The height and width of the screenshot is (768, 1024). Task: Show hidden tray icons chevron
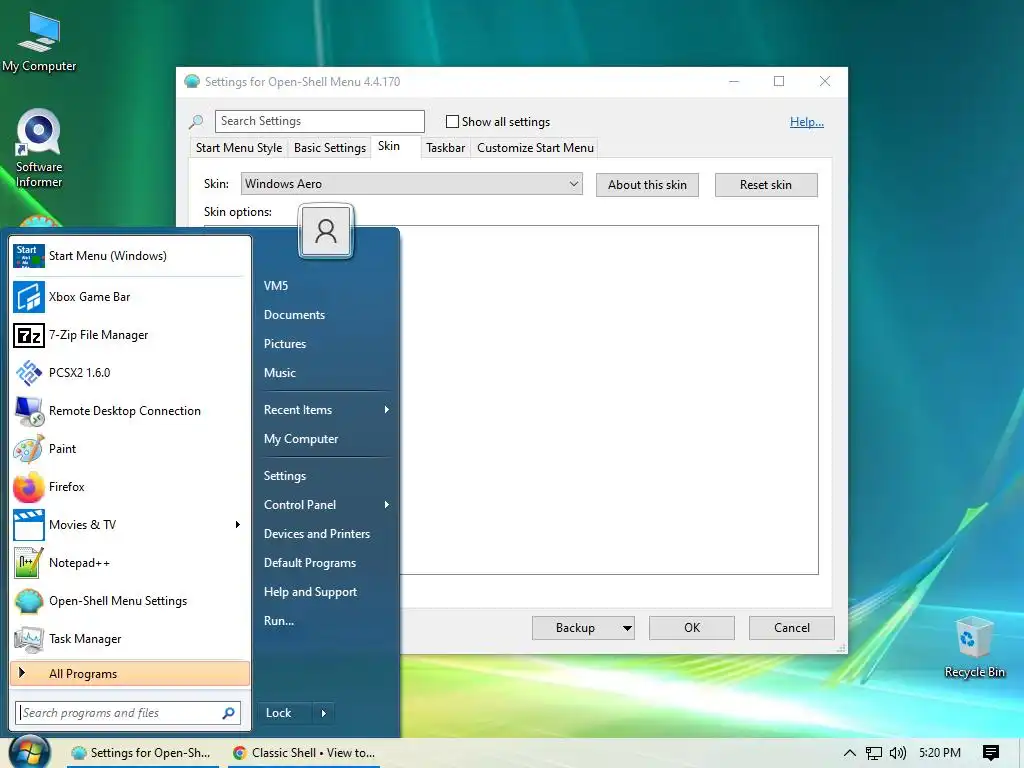(x=850, y=753)
